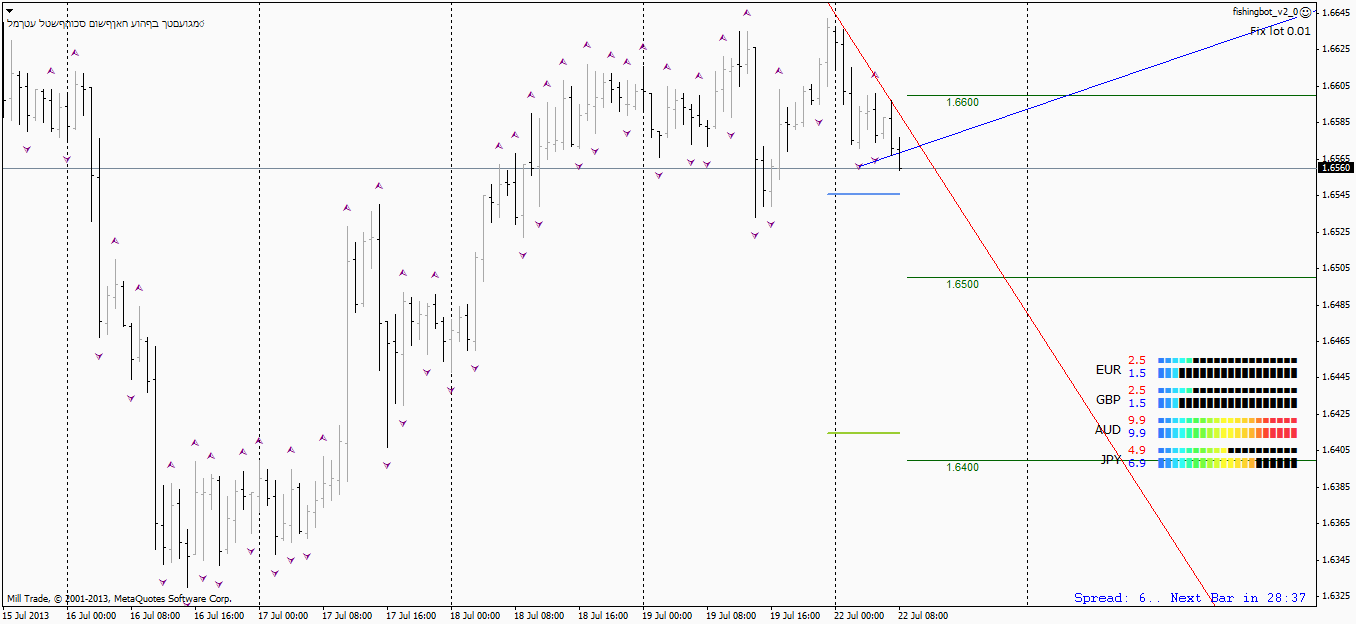The image size is (1356, 624).
Task: Click the '22 Jul 08:00' time axis label
Action: click(x=923, y=616)
